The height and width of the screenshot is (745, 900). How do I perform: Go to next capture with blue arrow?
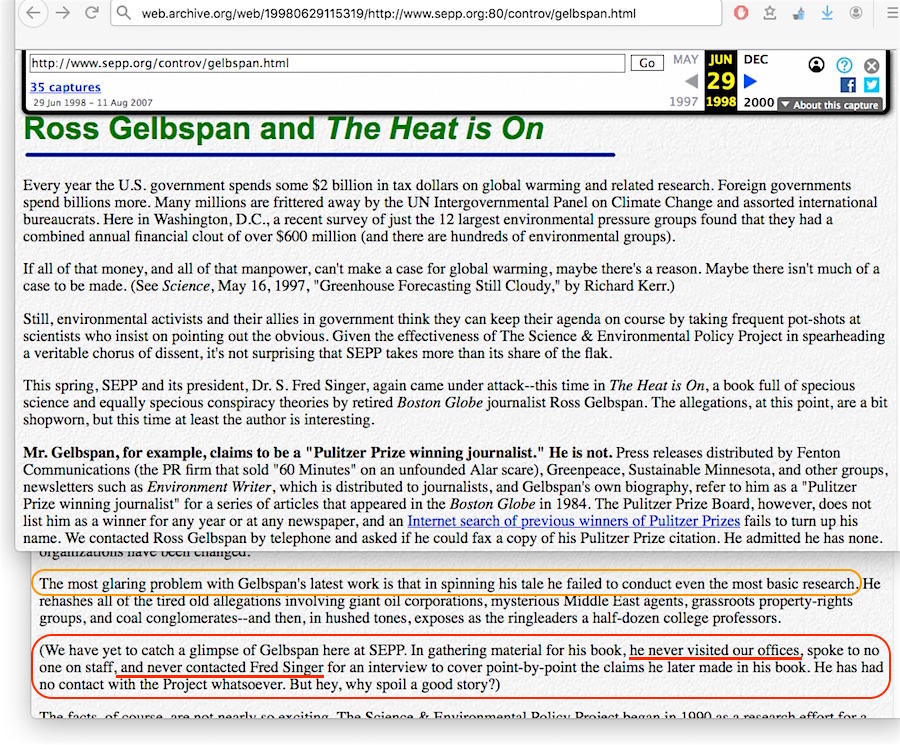pyautogui.click(x=752, y=81)
